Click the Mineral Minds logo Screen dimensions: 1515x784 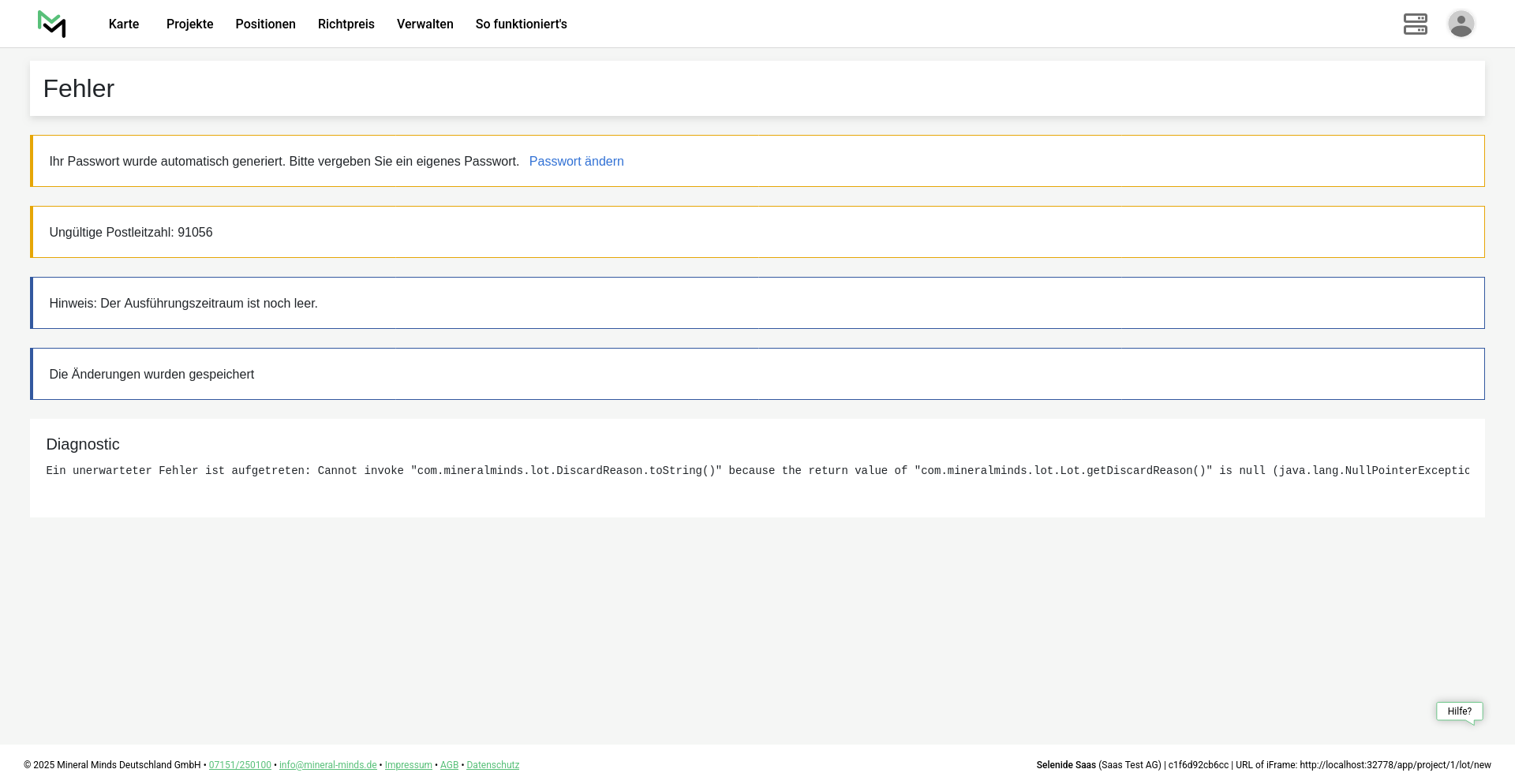click(x=52, y=24)
